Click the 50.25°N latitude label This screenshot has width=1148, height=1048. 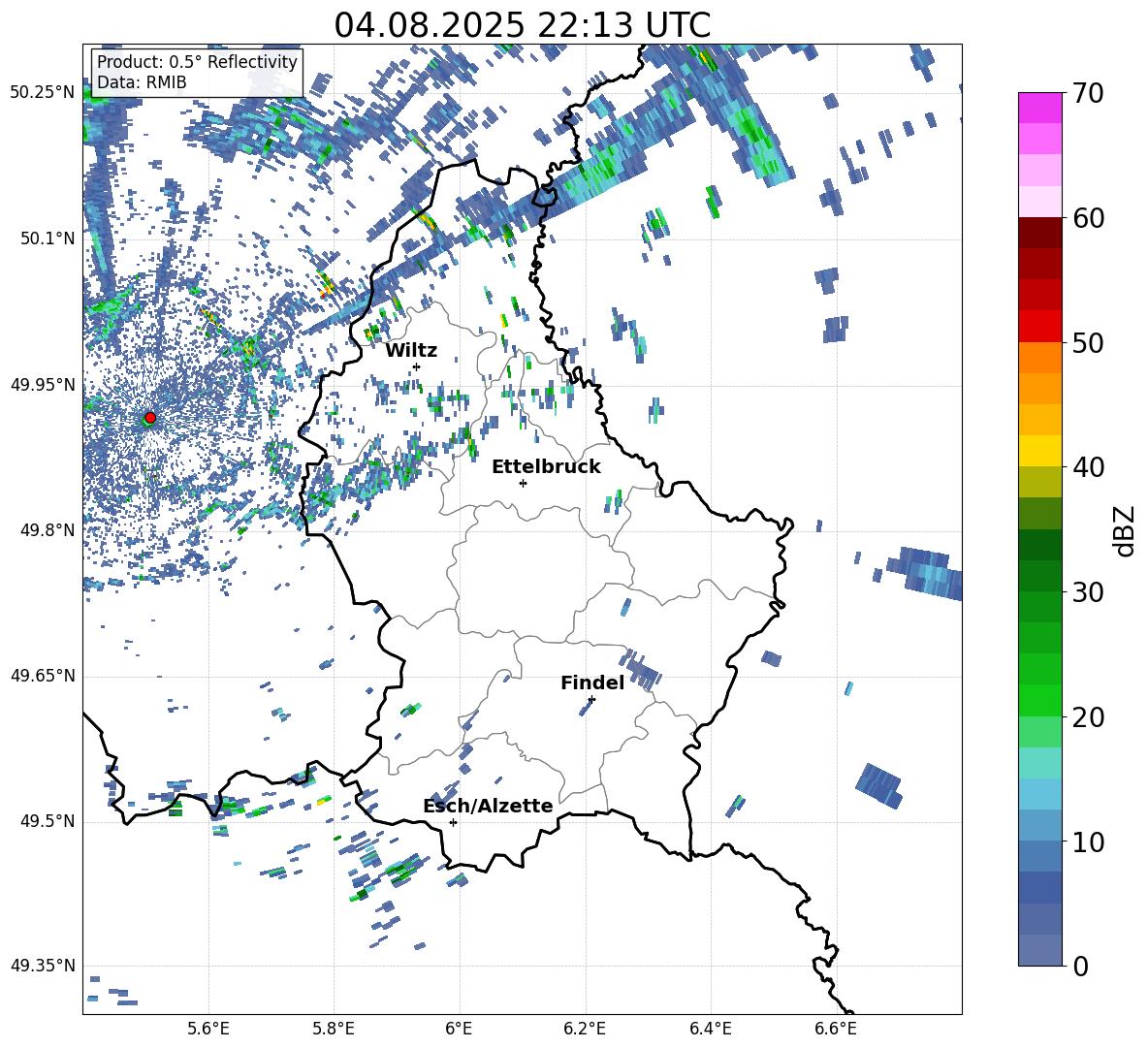pos(43,93)
